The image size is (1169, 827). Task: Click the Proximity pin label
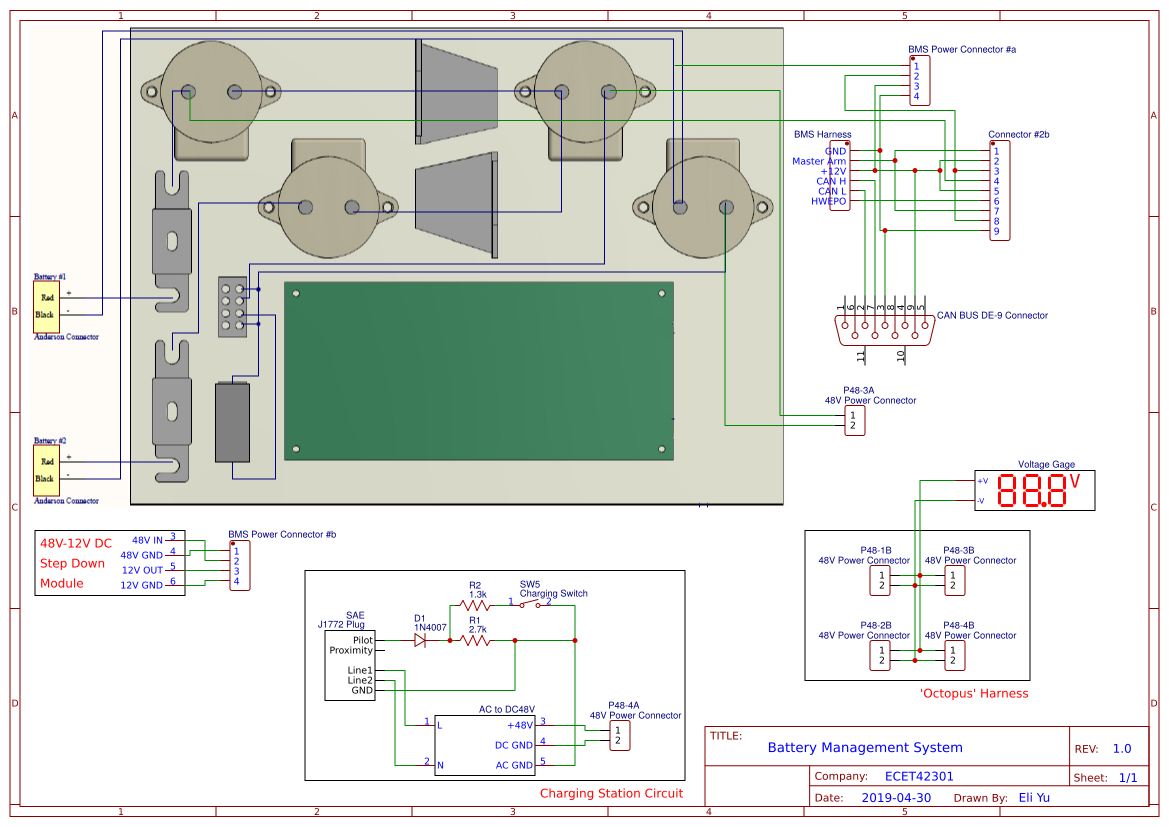[351, 650]
